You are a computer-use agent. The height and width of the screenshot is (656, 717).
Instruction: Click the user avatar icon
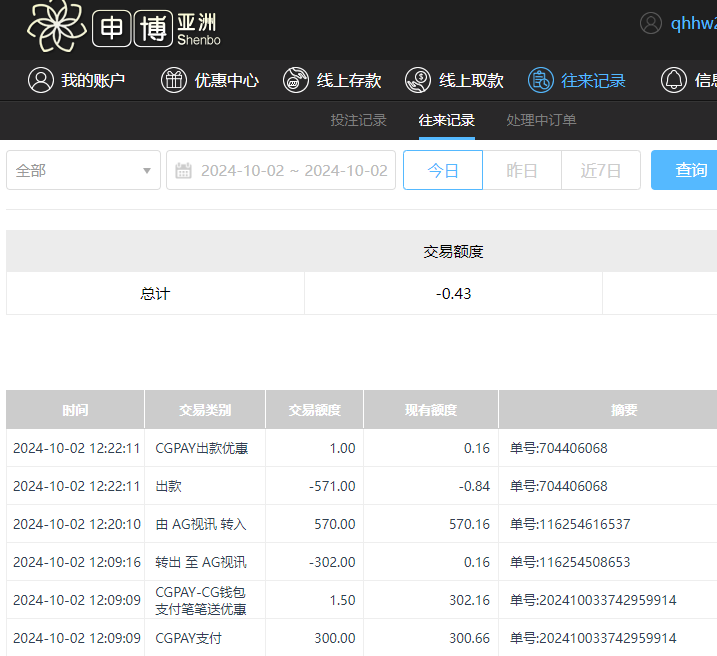651,24
